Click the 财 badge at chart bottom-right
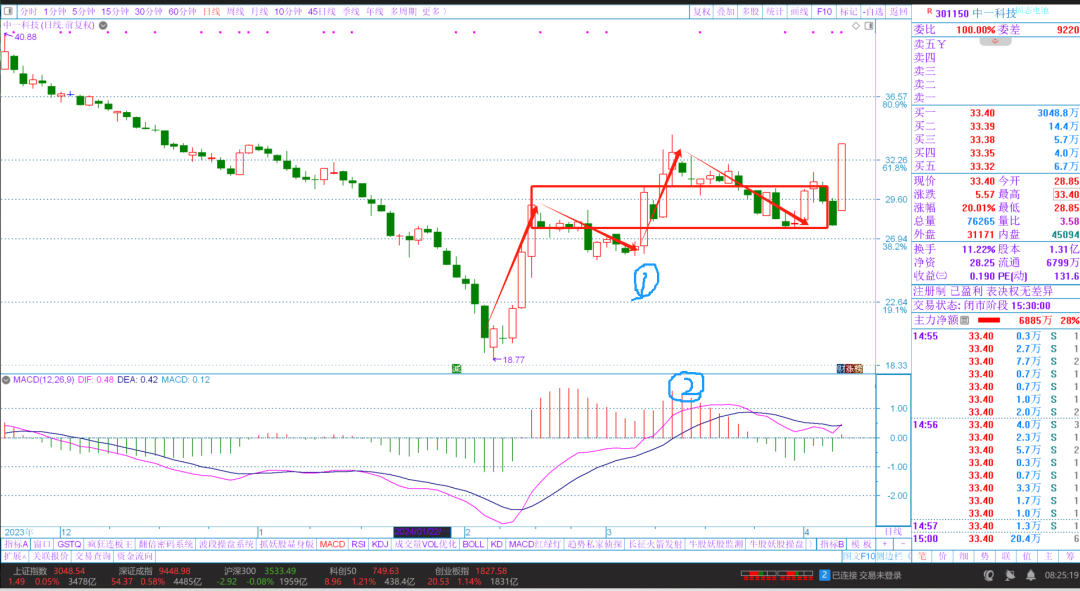This screenshot has height=591, width=1080. [x=842, y=369]
